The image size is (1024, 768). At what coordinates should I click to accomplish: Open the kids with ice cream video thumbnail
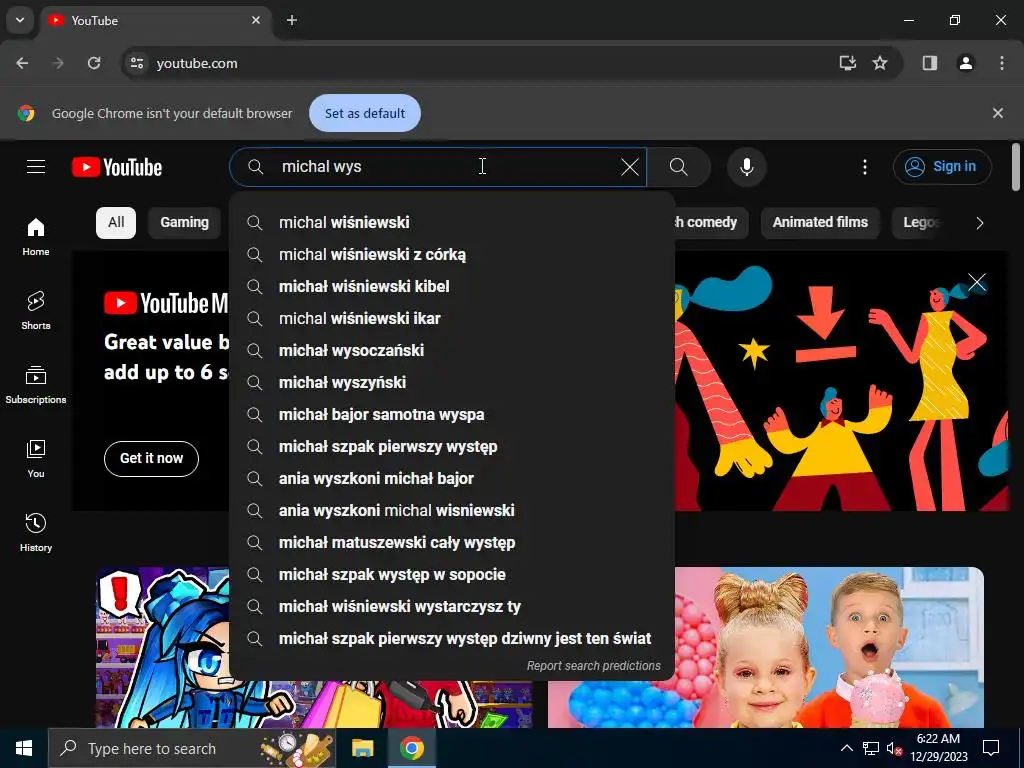tap(829, 647)
